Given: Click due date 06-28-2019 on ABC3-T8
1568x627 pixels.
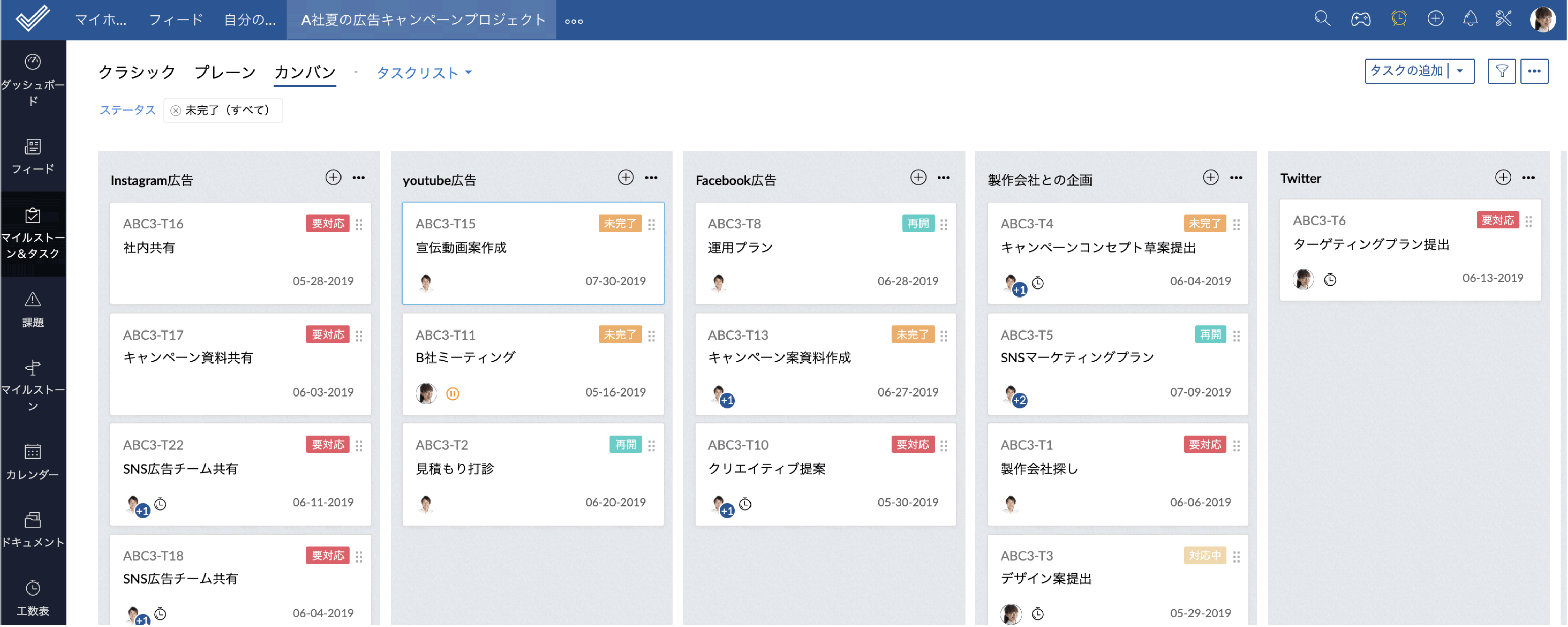Looking at the screenshot, I should [x=908, y=281].
